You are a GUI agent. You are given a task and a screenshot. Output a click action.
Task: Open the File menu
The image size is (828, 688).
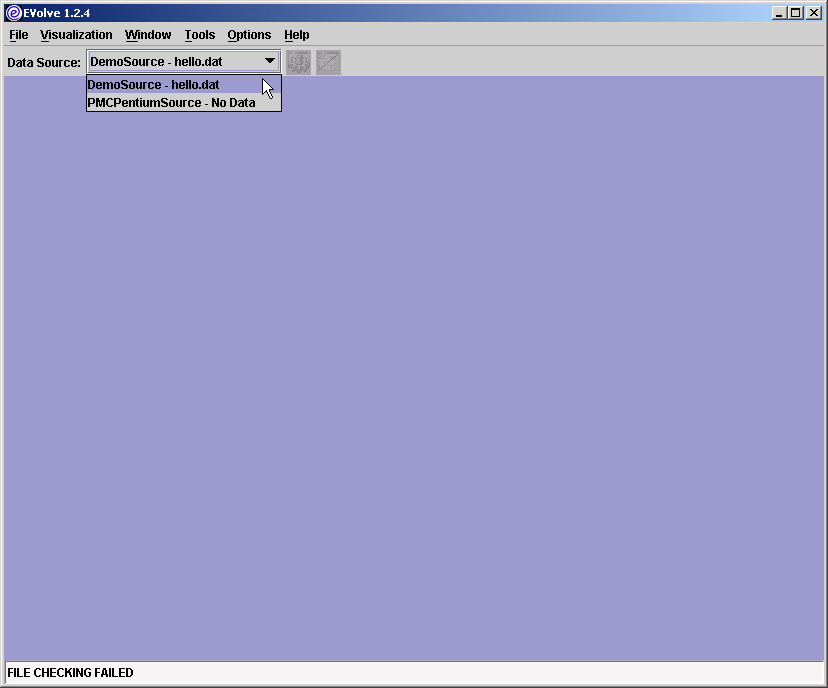point(19,35)
